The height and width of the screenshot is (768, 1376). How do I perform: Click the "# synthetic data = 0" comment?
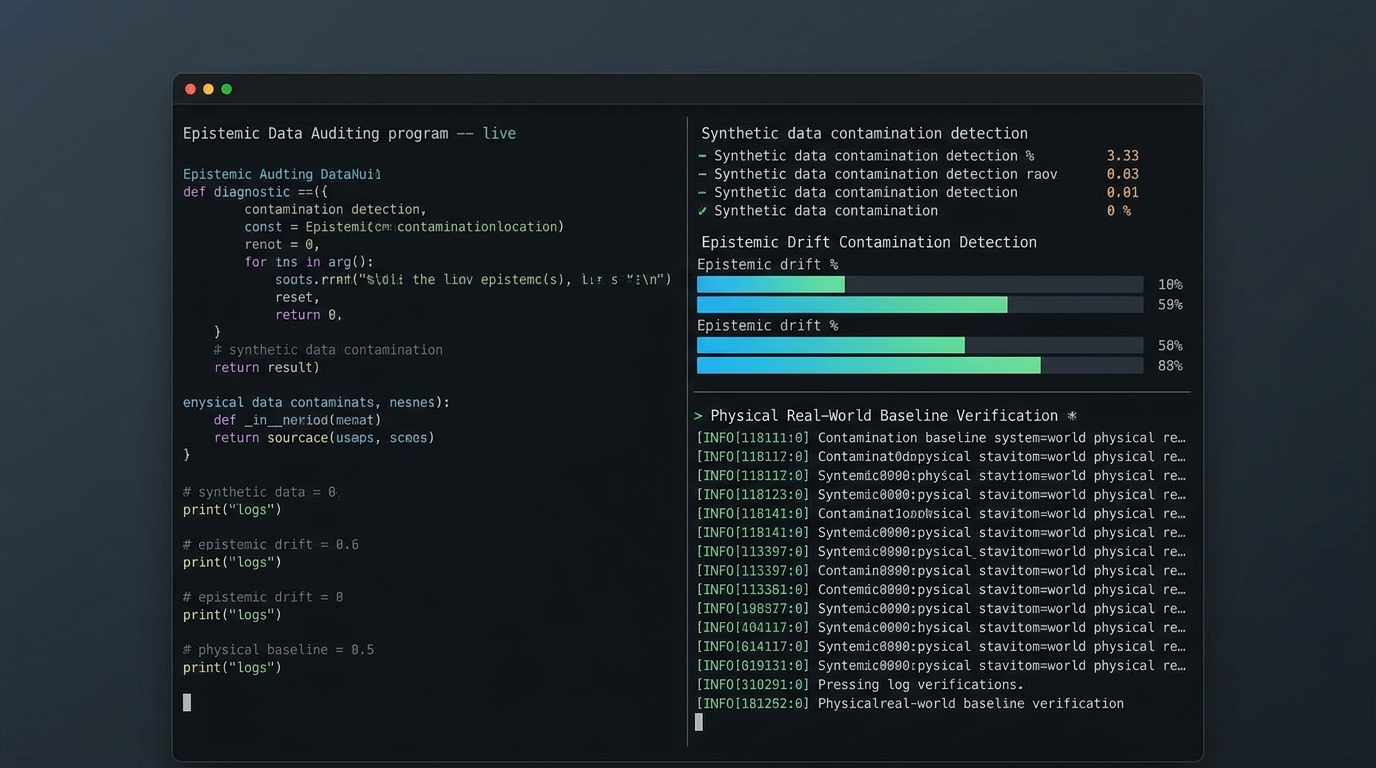[x=260, y=492]
